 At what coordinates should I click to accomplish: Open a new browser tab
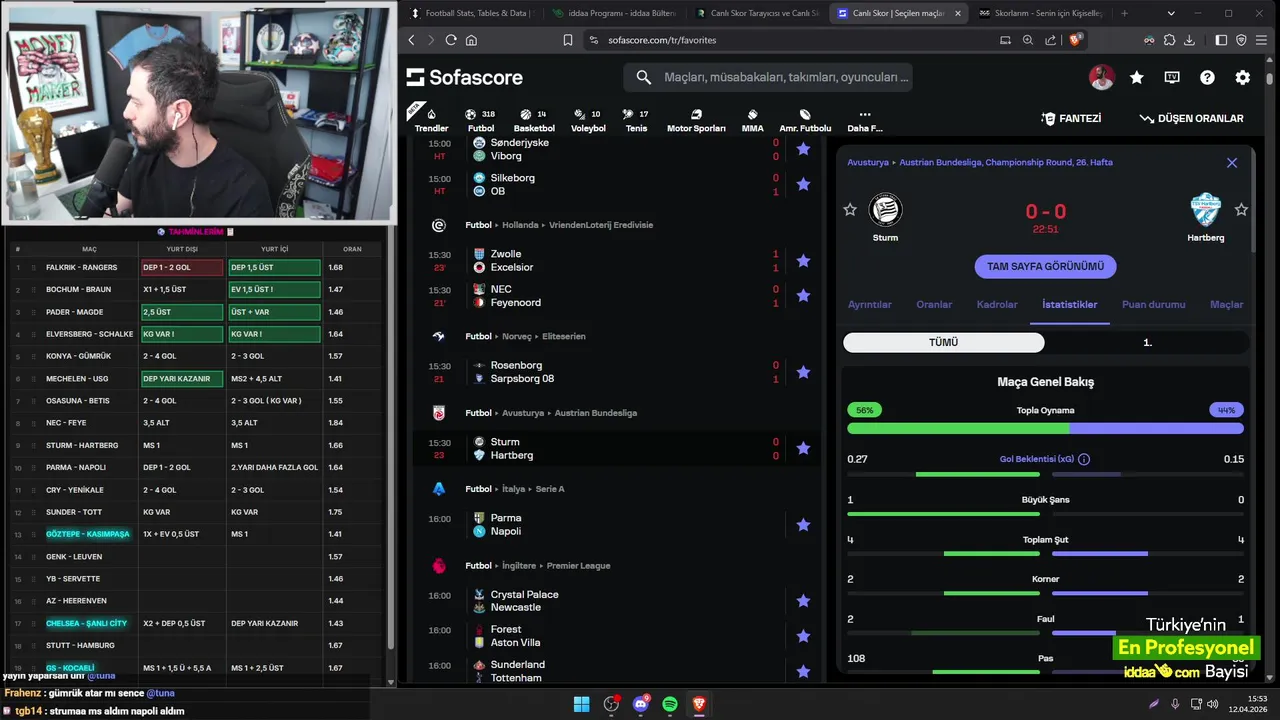(1124, 13)
